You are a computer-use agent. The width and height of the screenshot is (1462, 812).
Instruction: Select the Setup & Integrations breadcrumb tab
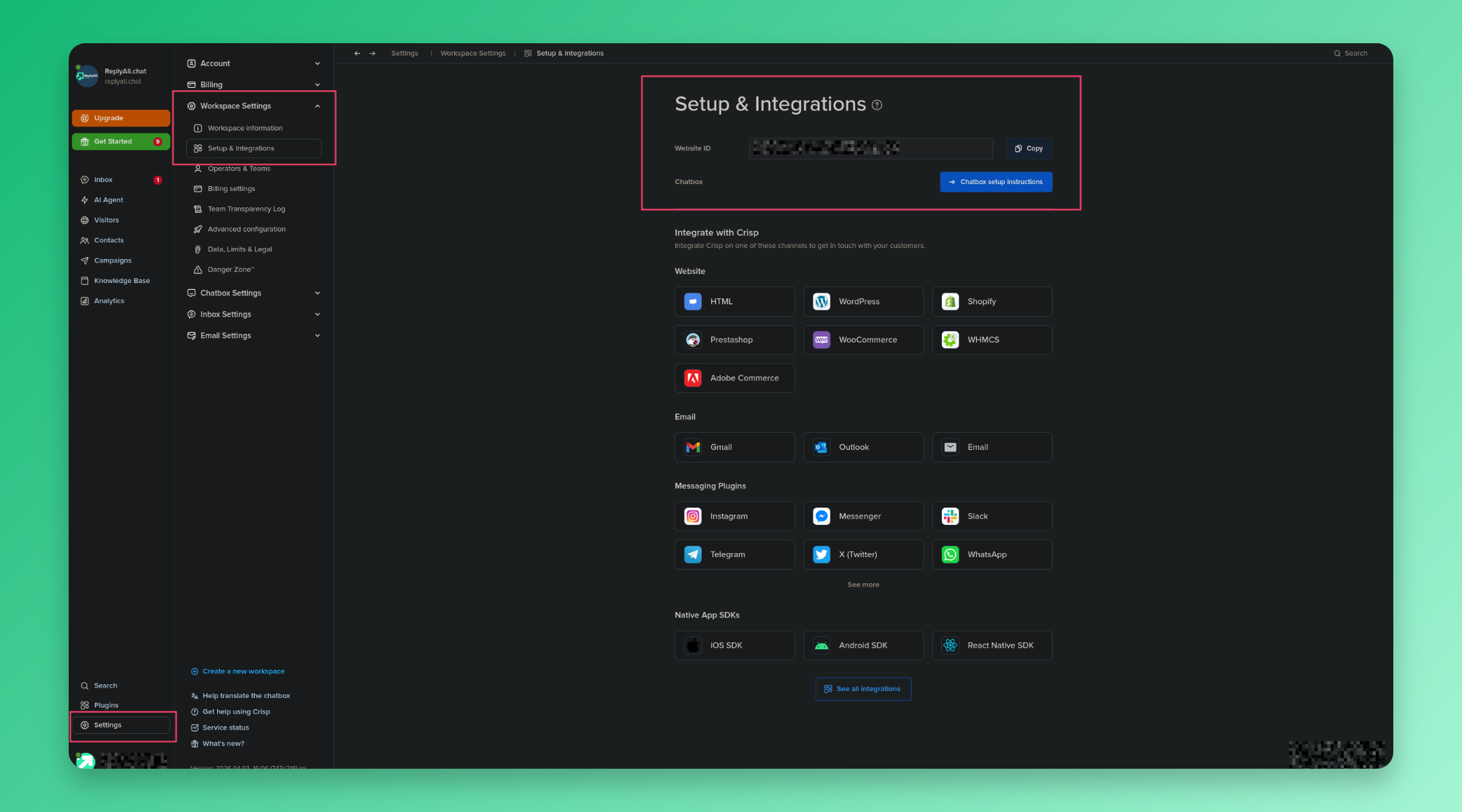coord(570,53)
